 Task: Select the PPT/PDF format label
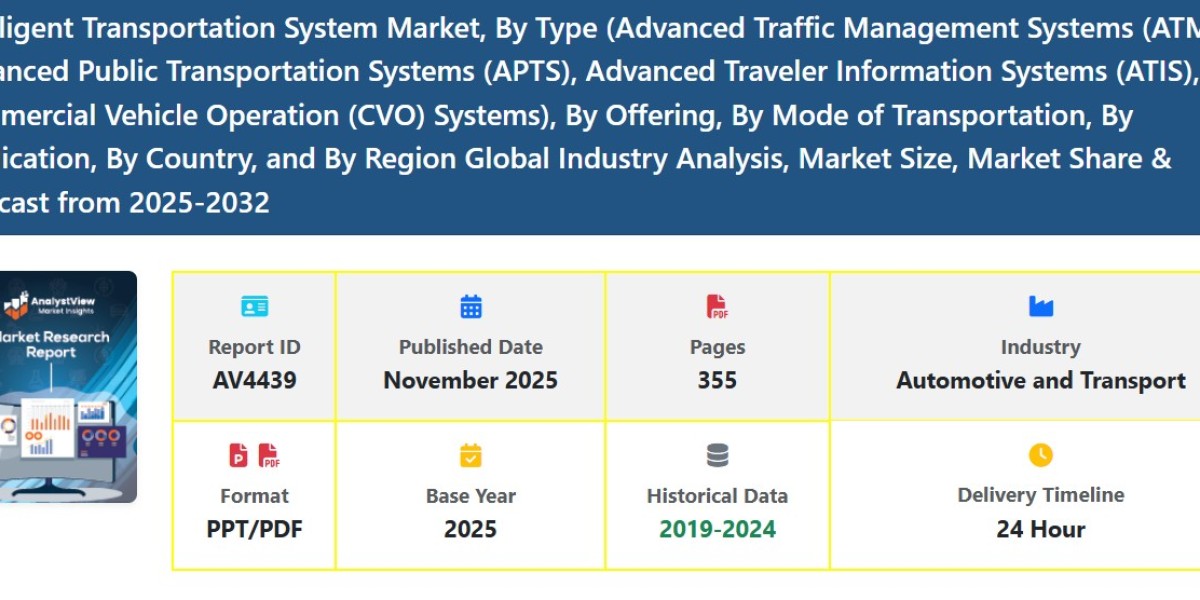click(254, 529)
